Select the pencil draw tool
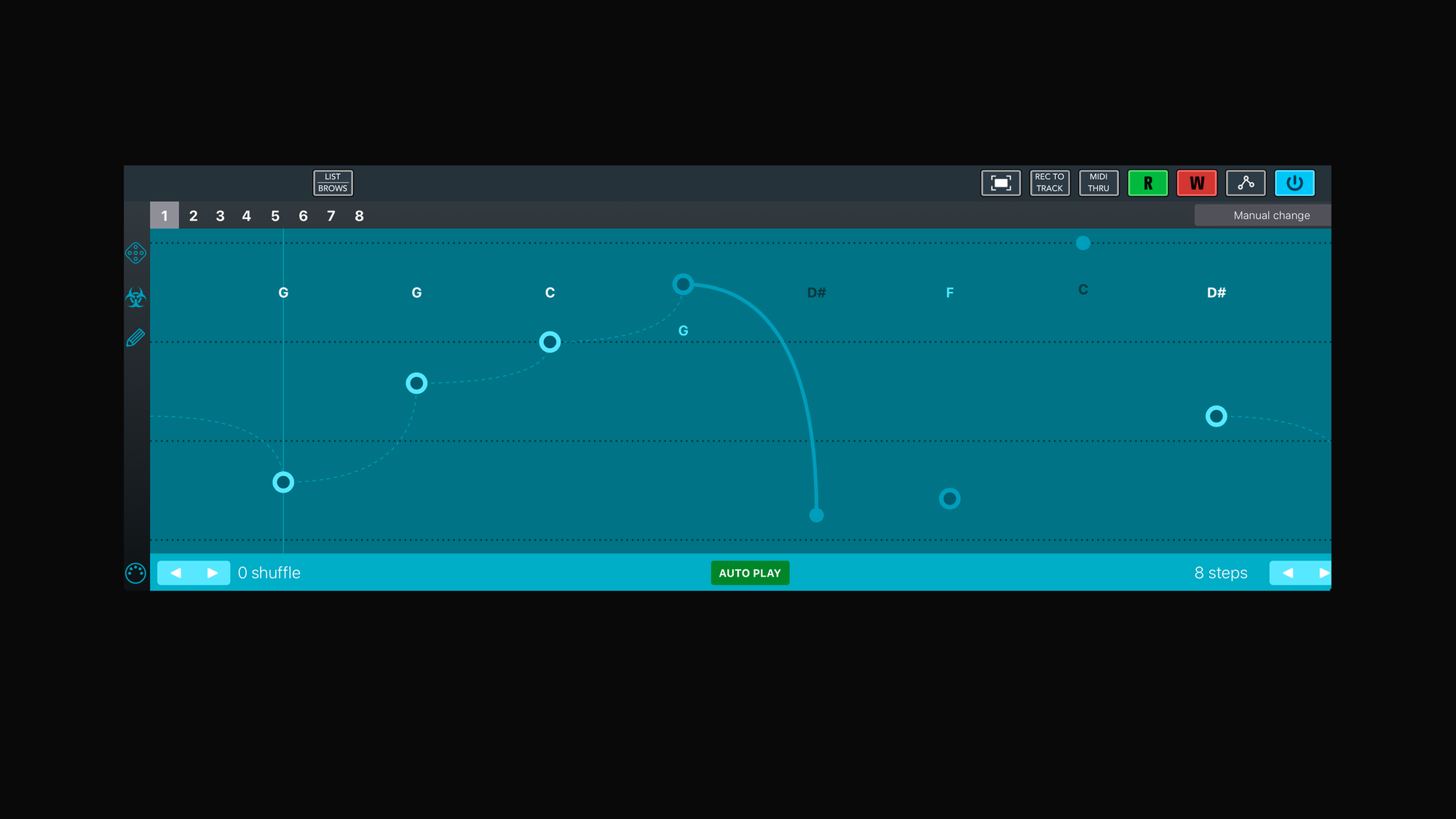This screenshot has width=1456, height=819. [x=135, y=338]
